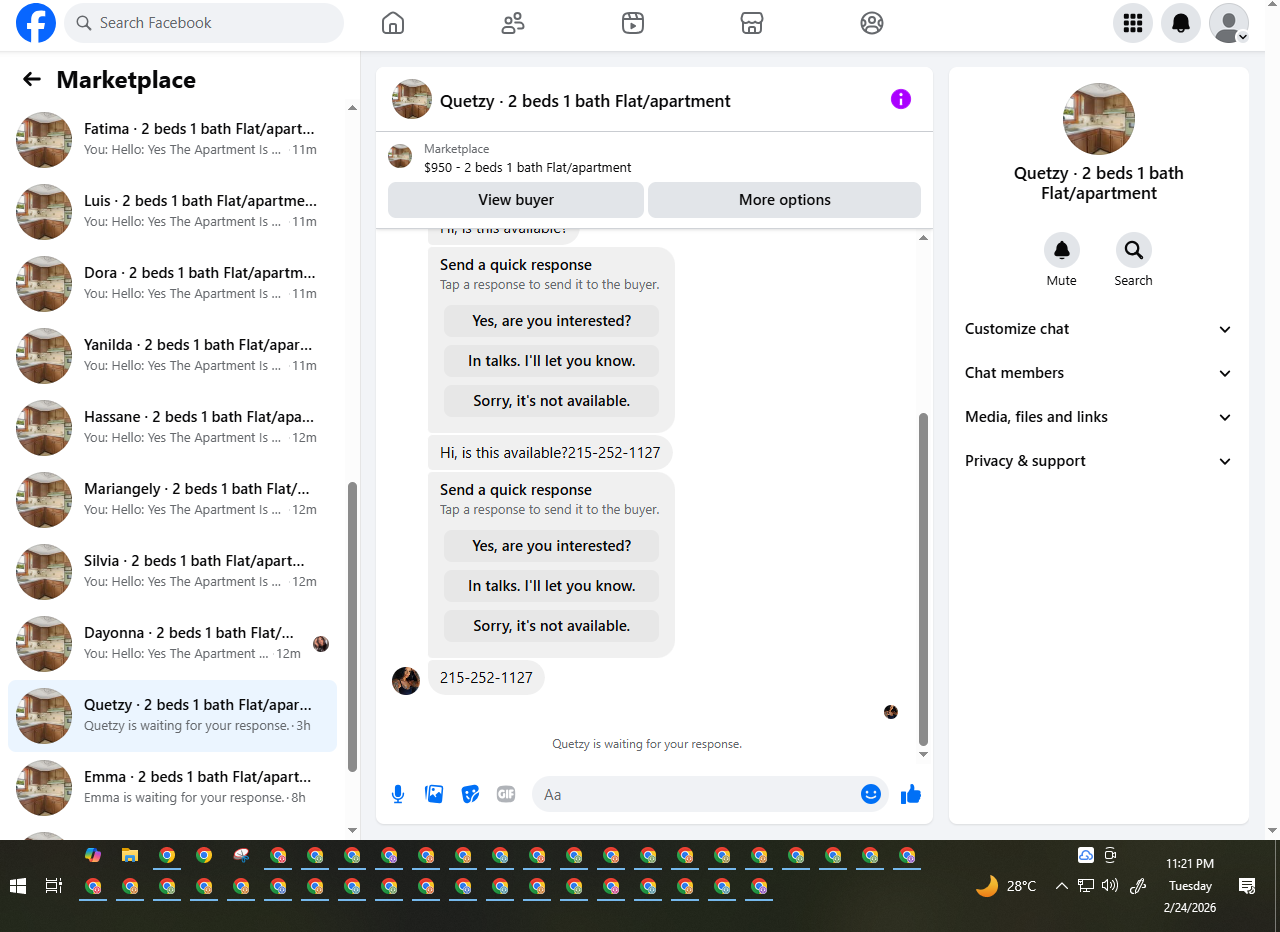The image size is (1280, 932).
Task: Click the View buyer button
Action: [516, 200]
